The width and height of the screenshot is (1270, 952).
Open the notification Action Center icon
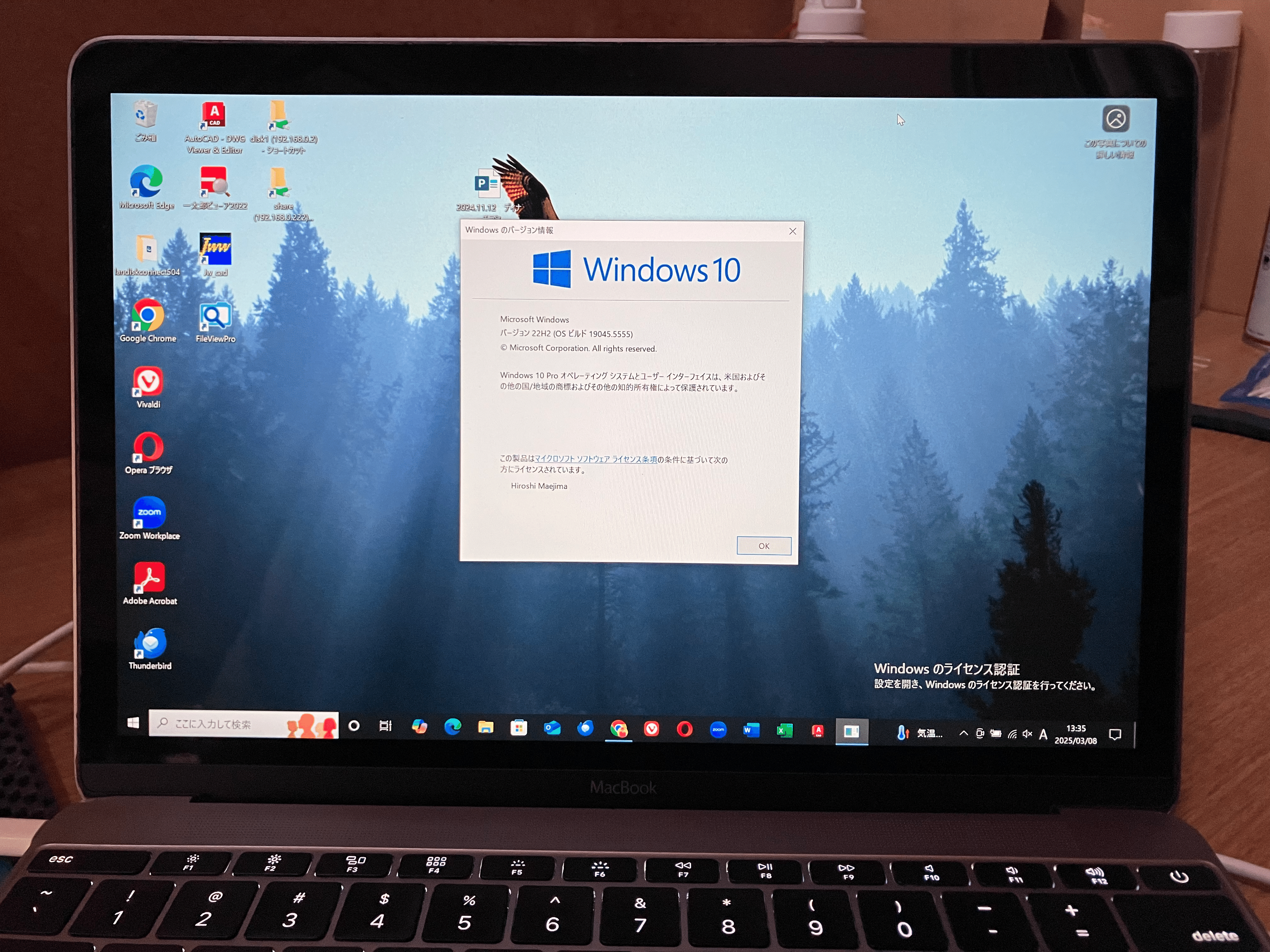pyautogui.click(x=1115, y=735)
